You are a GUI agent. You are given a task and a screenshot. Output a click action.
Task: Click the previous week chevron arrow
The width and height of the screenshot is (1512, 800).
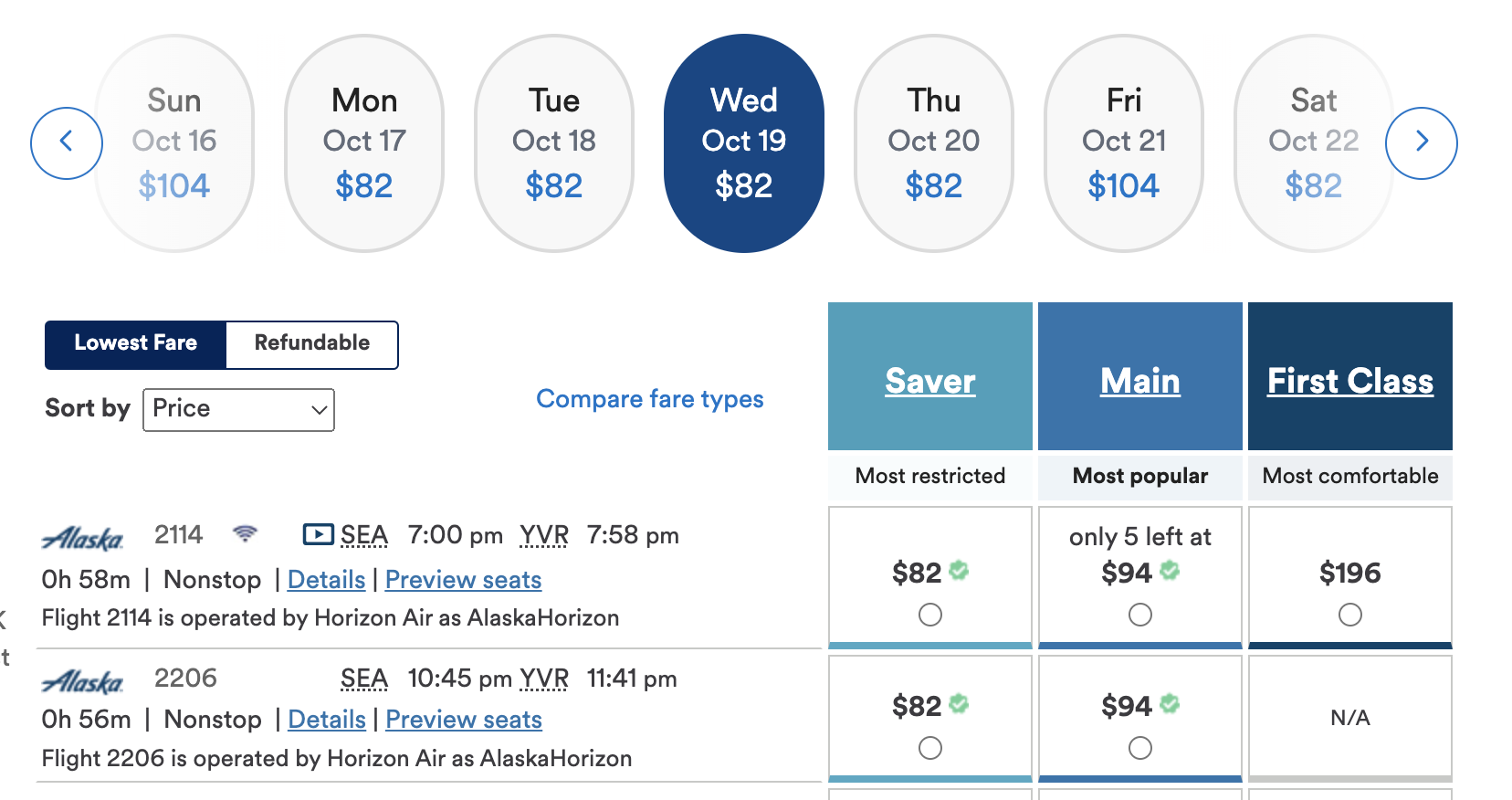click(66, 142)
